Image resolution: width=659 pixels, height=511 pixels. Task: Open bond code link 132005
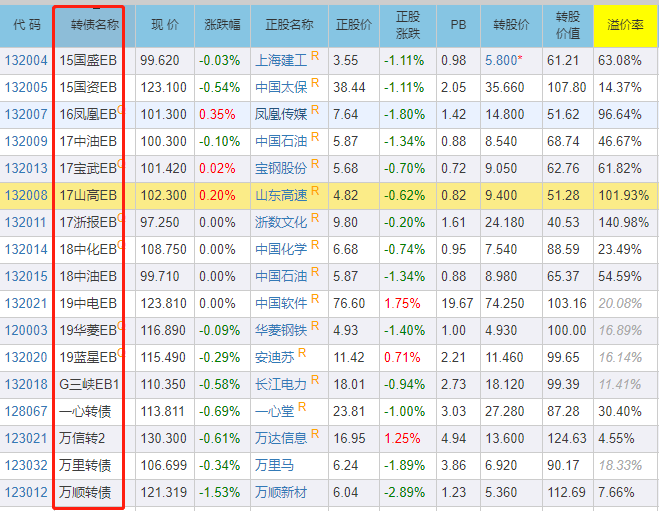point(26,87)
